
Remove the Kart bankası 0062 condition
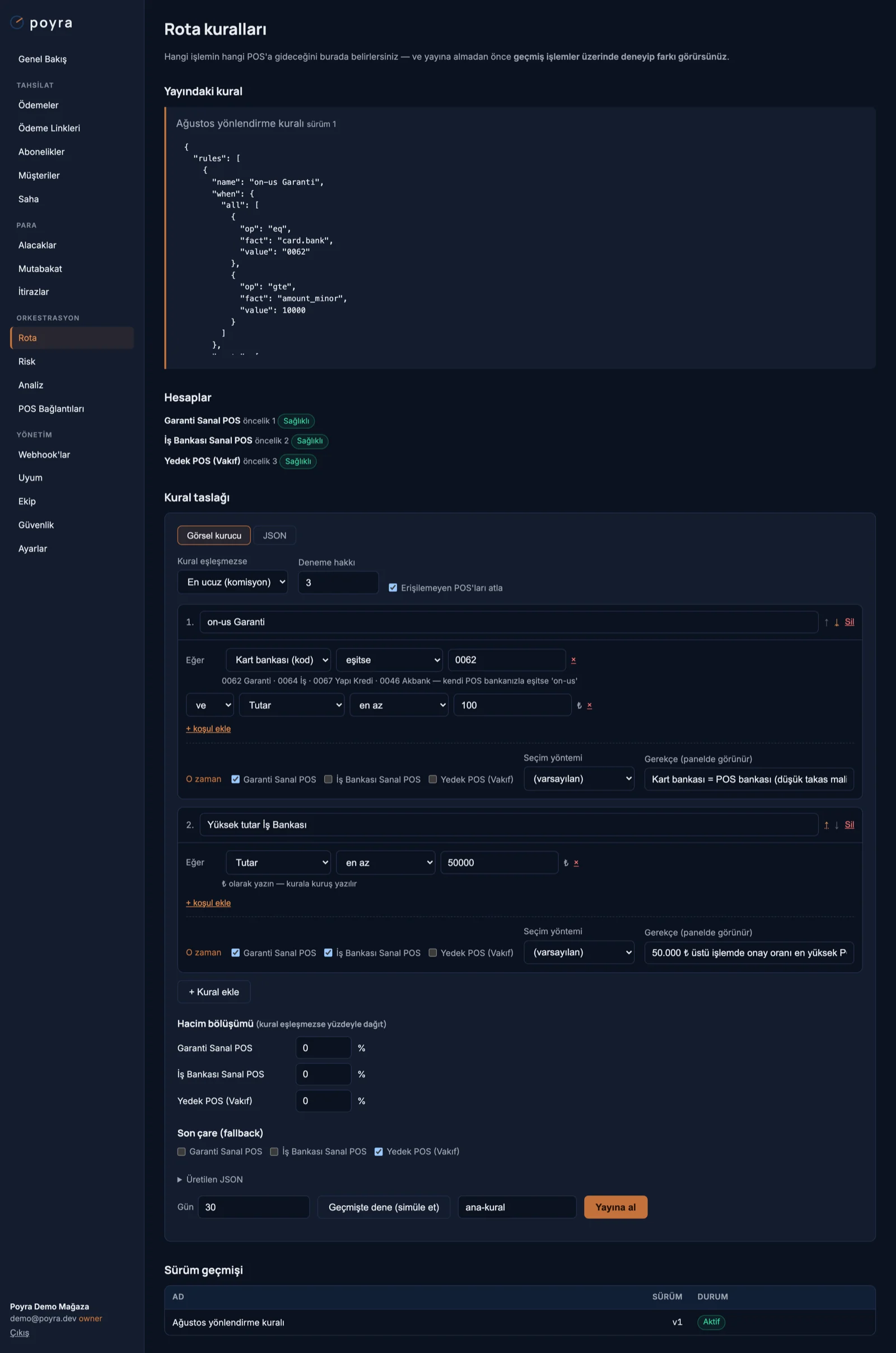[x=573, y=660]
